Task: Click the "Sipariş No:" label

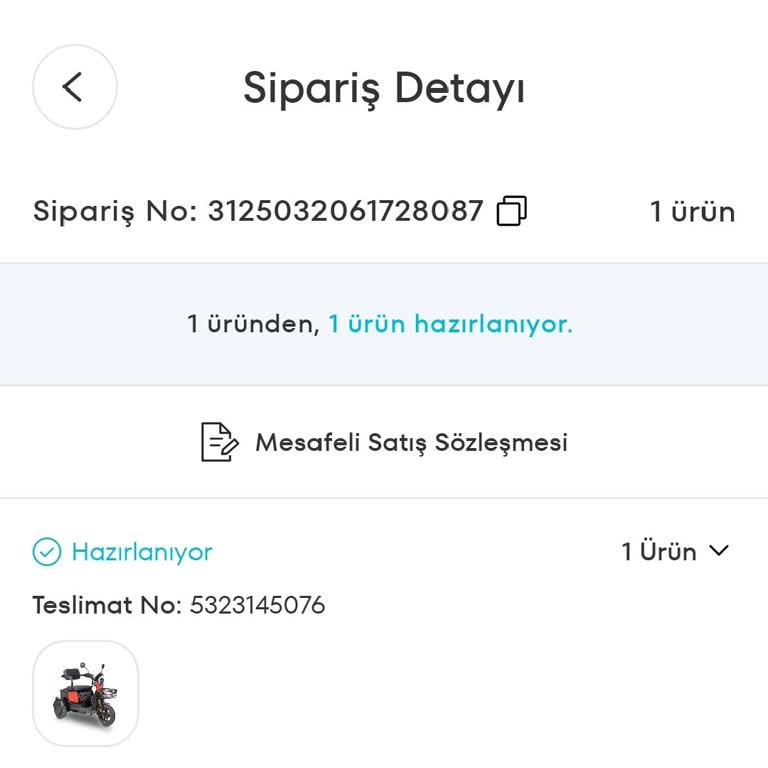Action: tap(116, 211)
